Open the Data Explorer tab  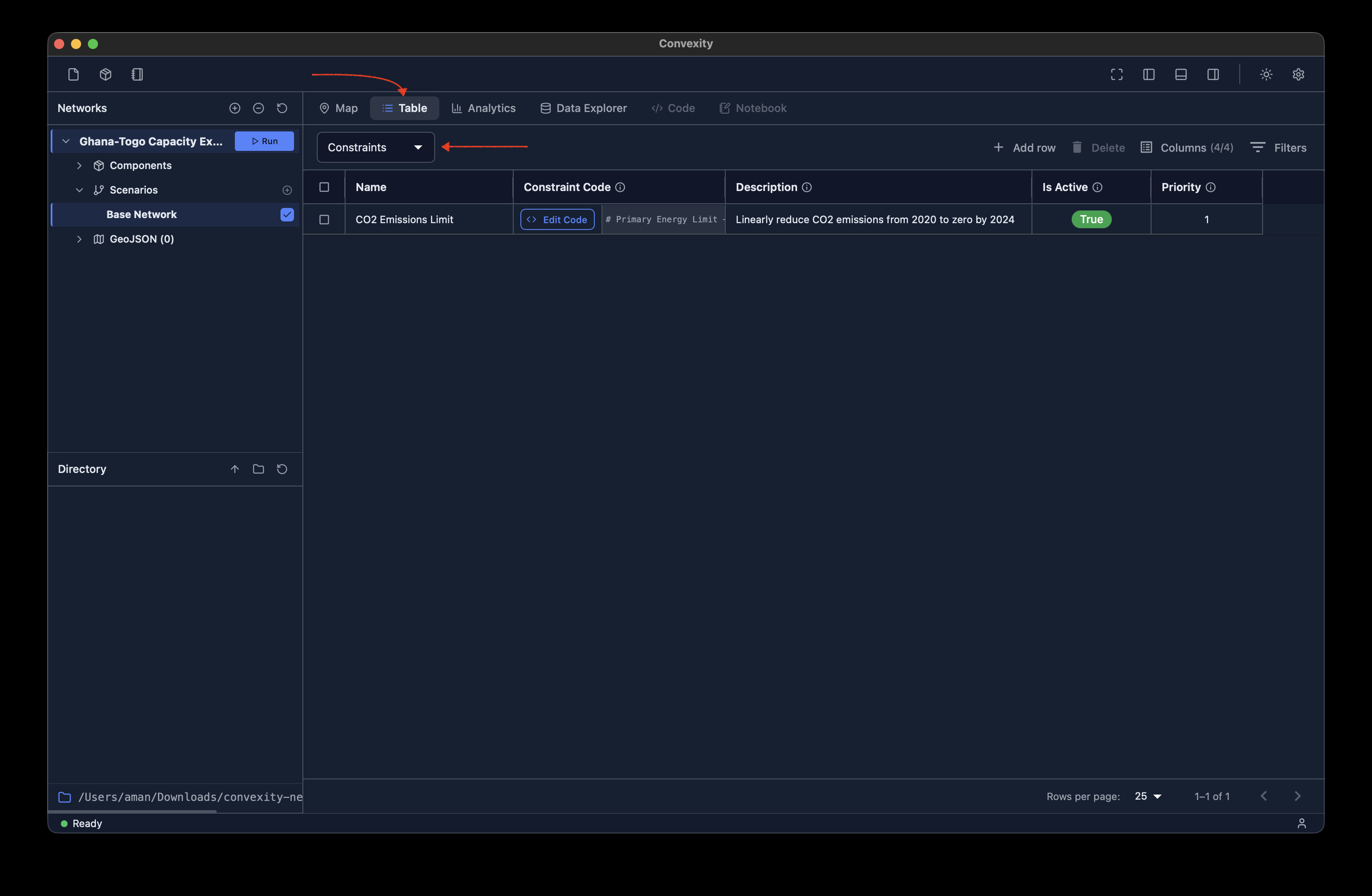tap(583, 109)
